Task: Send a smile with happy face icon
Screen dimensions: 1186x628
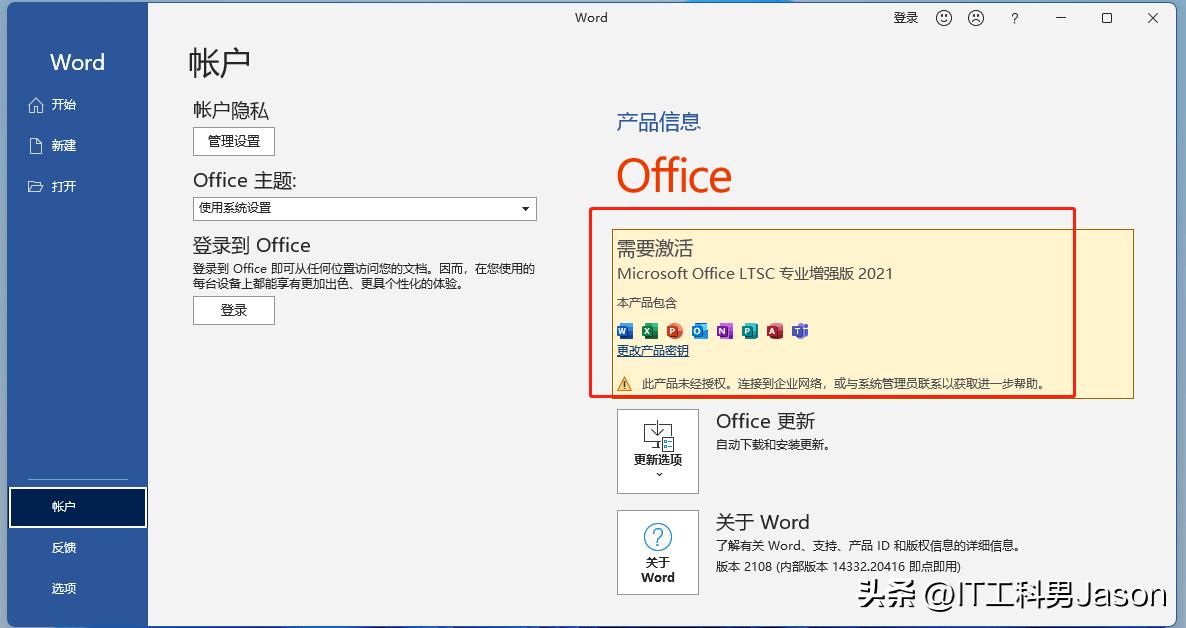Action: click(943, 18)
